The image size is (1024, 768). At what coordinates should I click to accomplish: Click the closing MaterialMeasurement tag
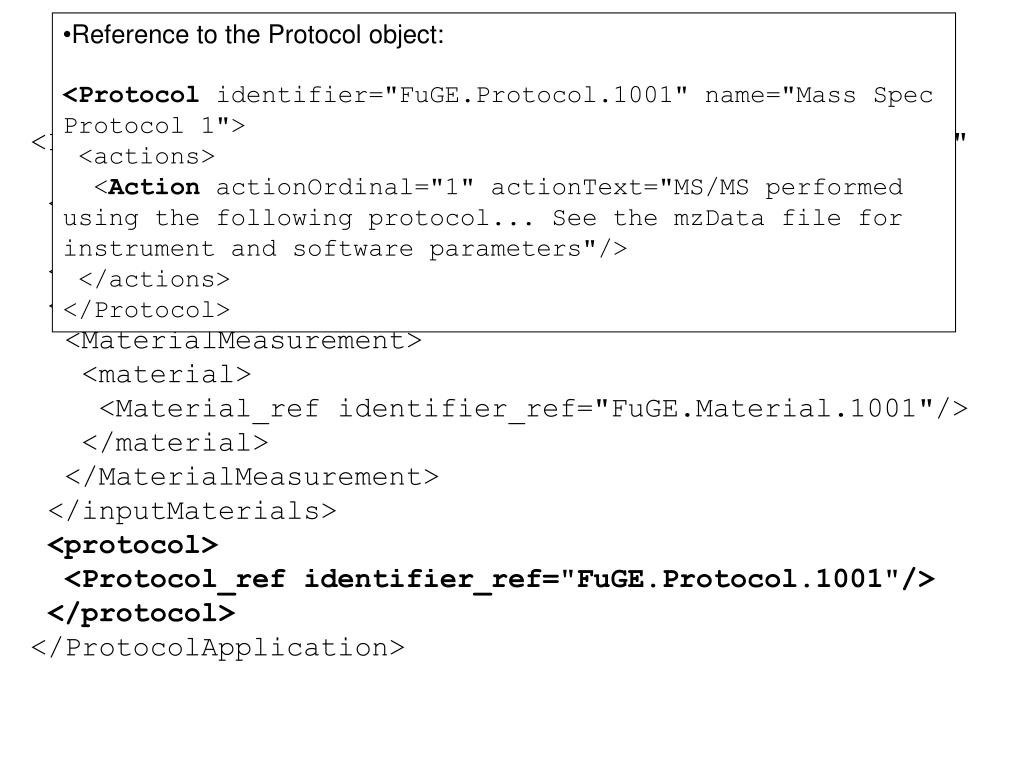click(251, 477)
